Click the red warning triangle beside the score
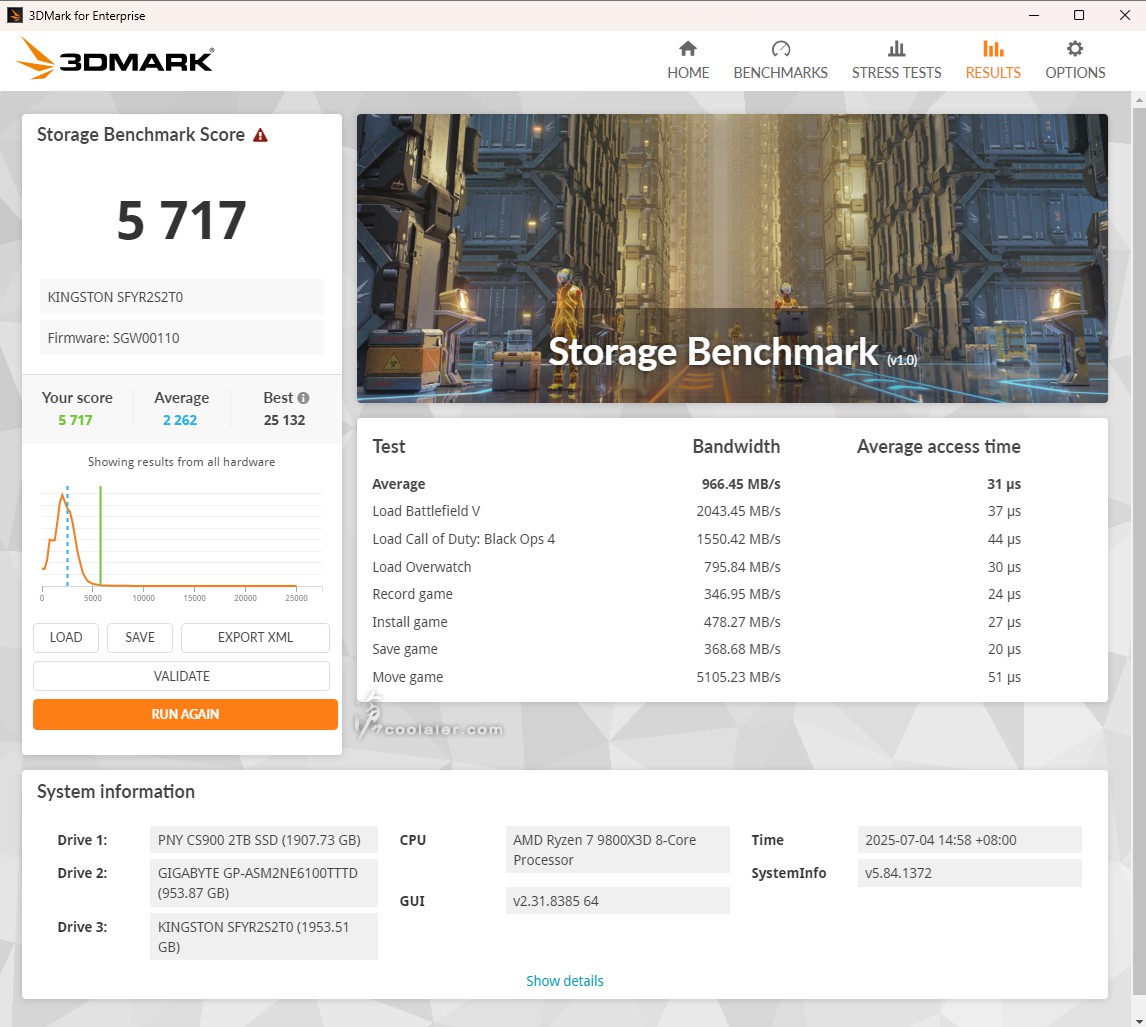1146x1027 pixels. (x=260, y=135)
